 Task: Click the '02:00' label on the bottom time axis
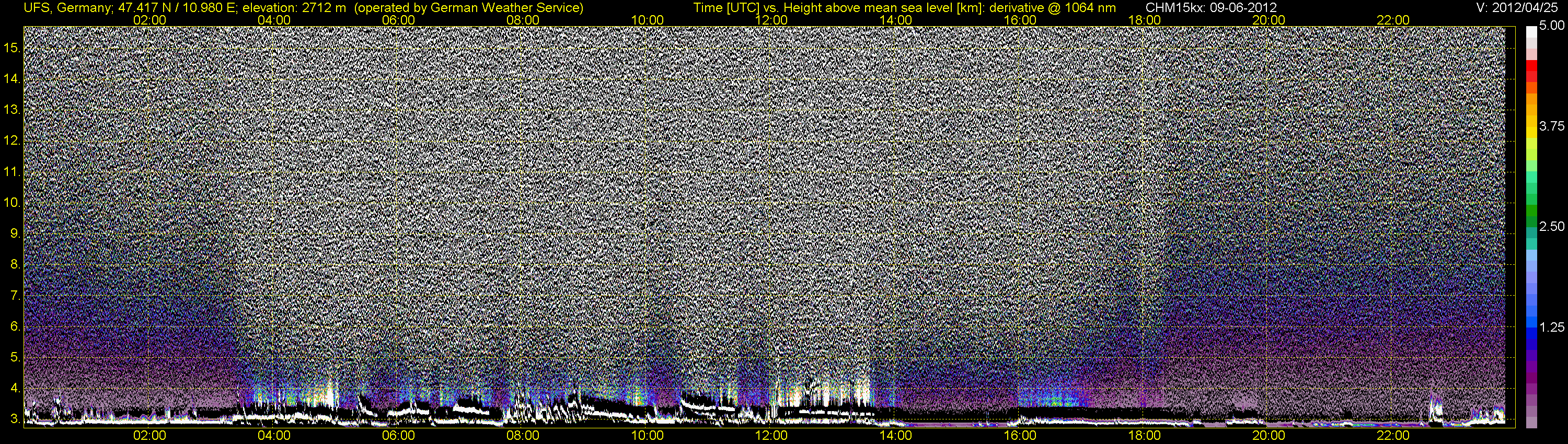(x=149, y=436)
